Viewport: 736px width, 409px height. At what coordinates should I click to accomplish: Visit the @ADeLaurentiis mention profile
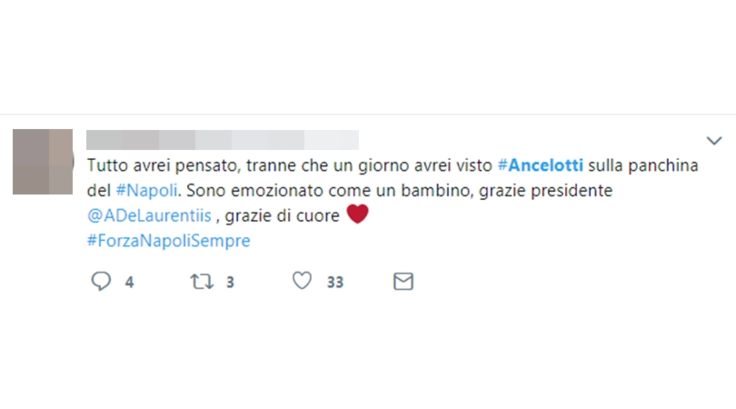[x=149, y=216]
